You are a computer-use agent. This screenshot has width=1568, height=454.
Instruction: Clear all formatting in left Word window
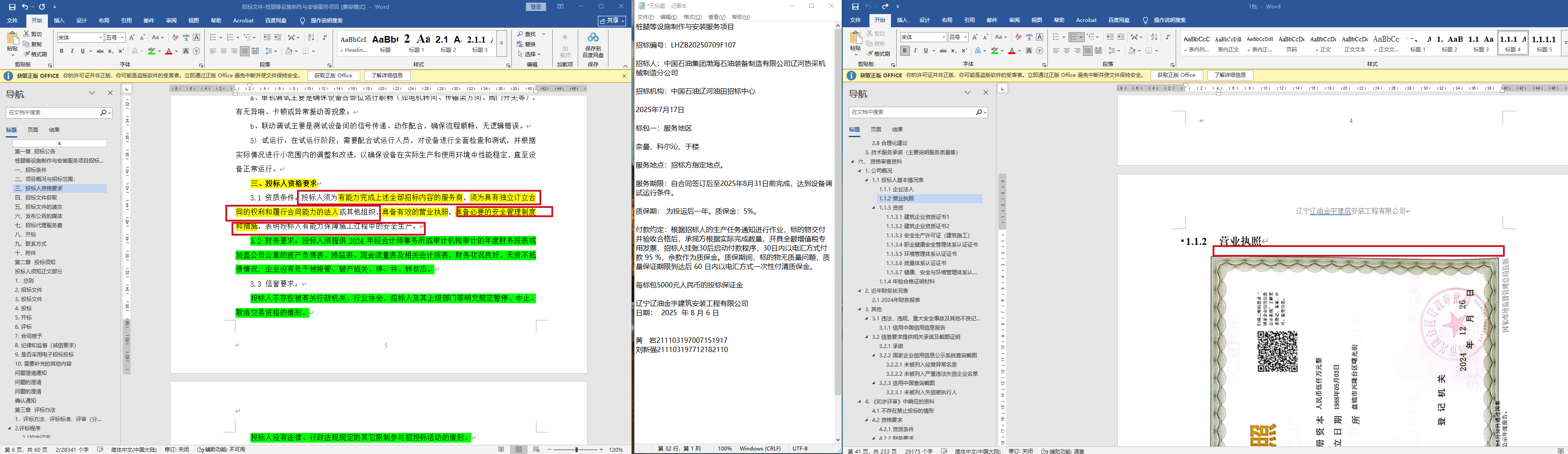tap(175, 38)
